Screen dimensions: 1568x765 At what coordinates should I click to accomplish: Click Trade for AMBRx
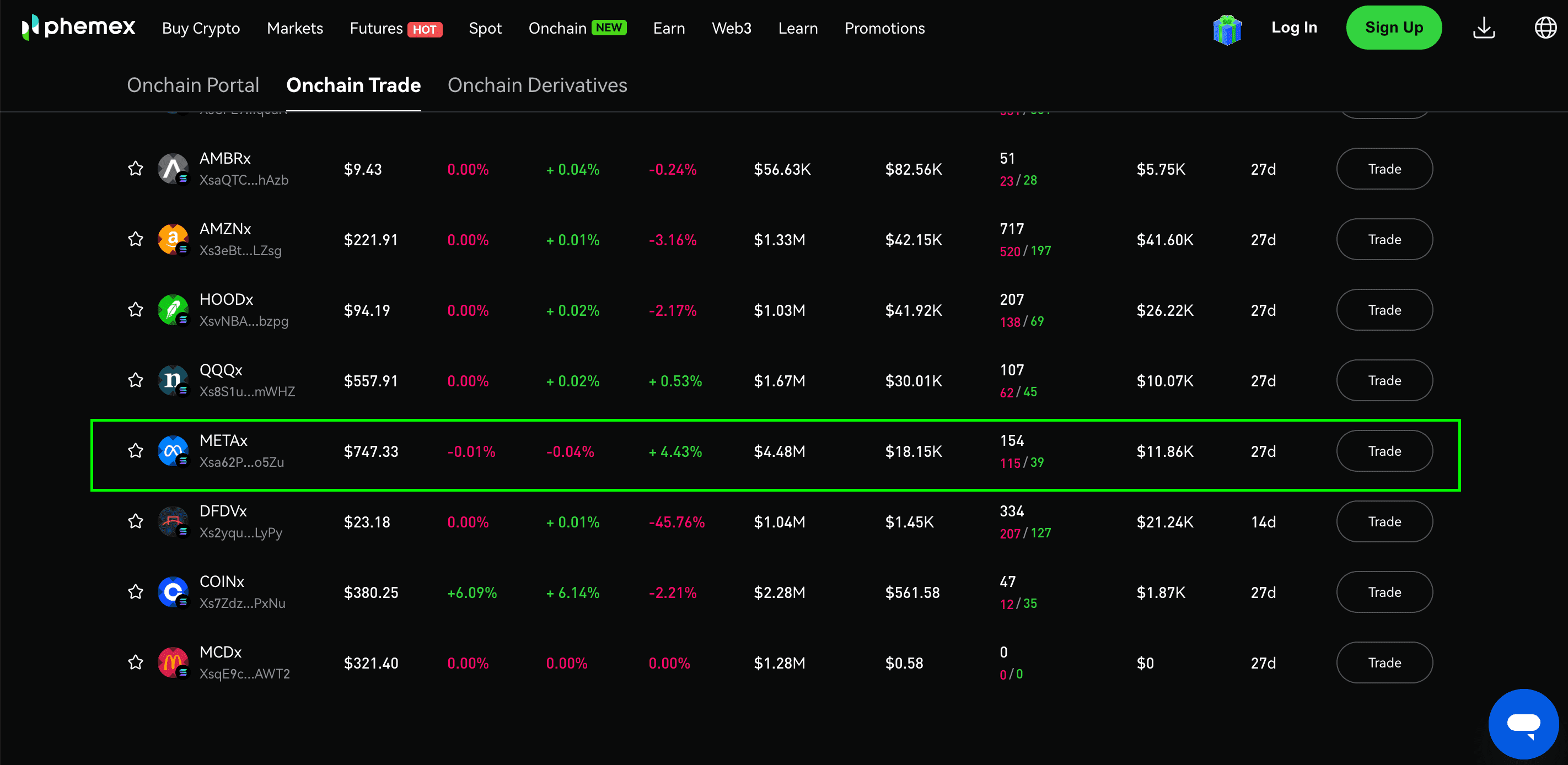(1384, 169)
